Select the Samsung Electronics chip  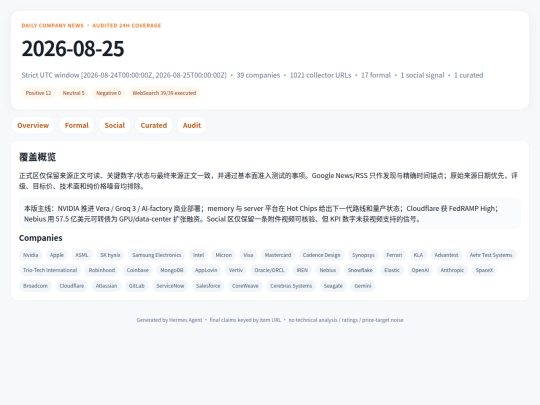click(157, 255)
